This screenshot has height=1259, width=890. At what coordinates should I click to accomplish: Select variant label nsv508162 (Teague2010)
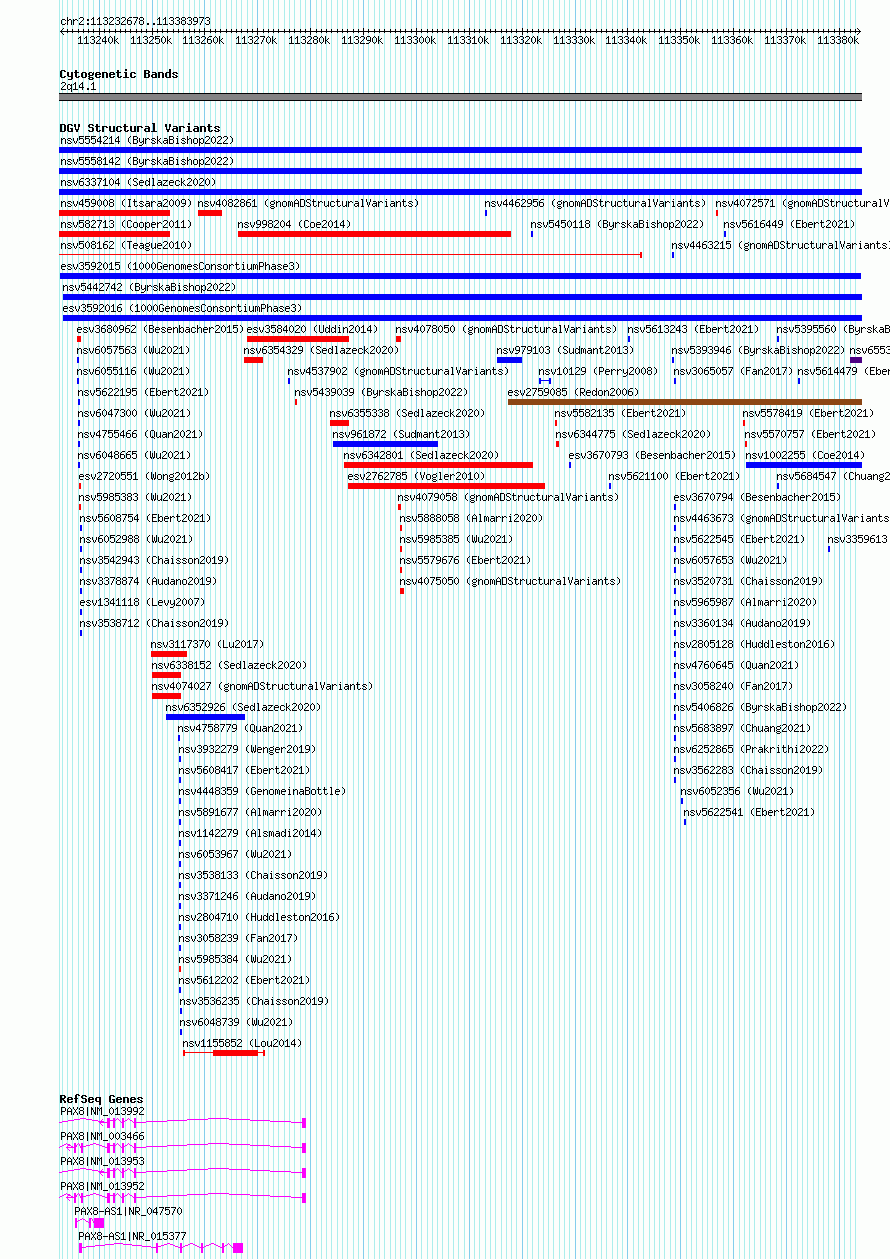(125, 245)
